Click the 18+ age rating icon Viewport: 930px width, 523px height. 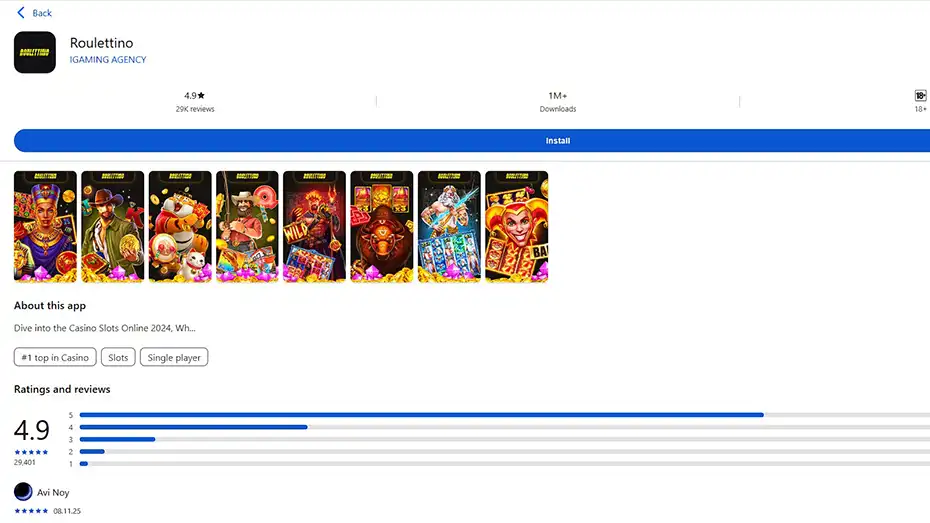pos(920,95)
